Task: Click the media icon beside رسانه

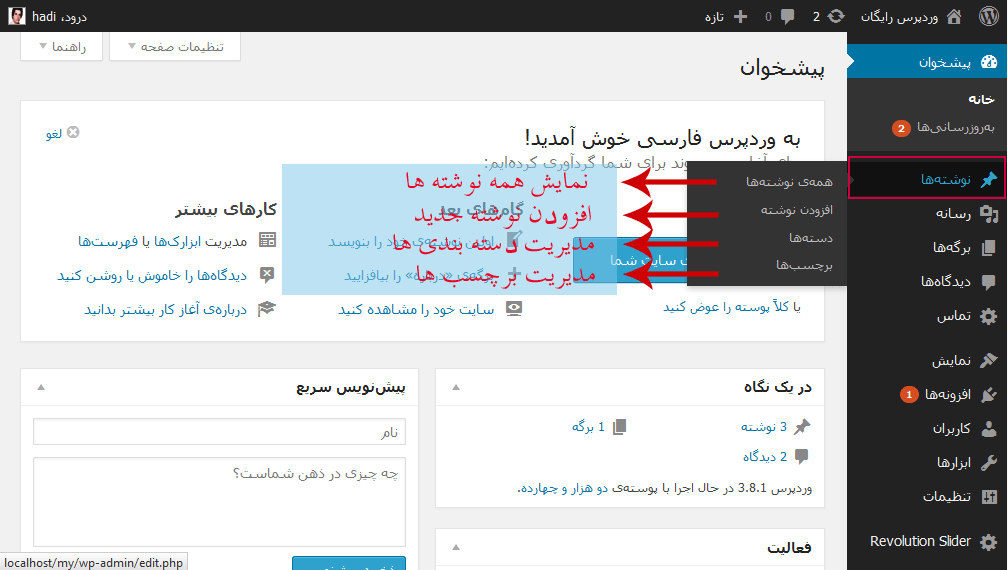Action: (989, 213)
